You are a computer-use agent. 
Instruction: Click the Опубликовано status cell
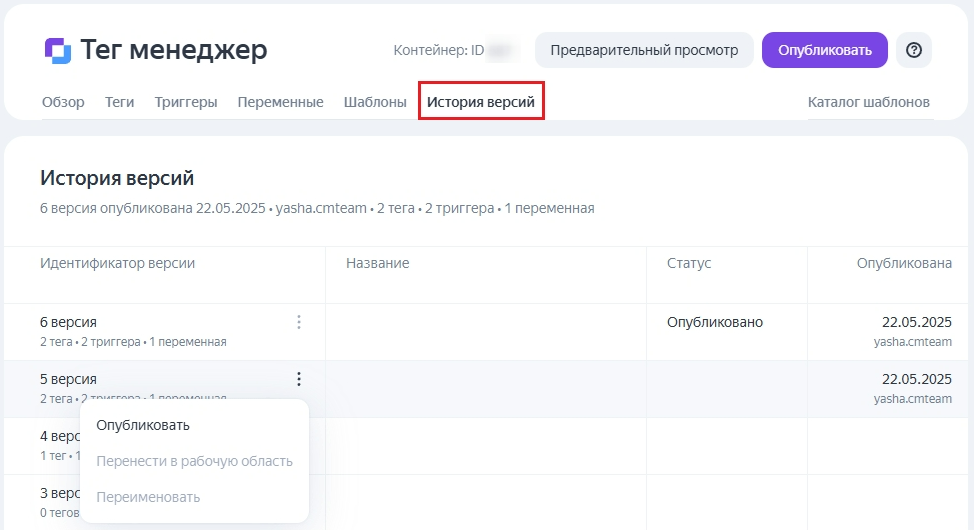tap(715, 322)
